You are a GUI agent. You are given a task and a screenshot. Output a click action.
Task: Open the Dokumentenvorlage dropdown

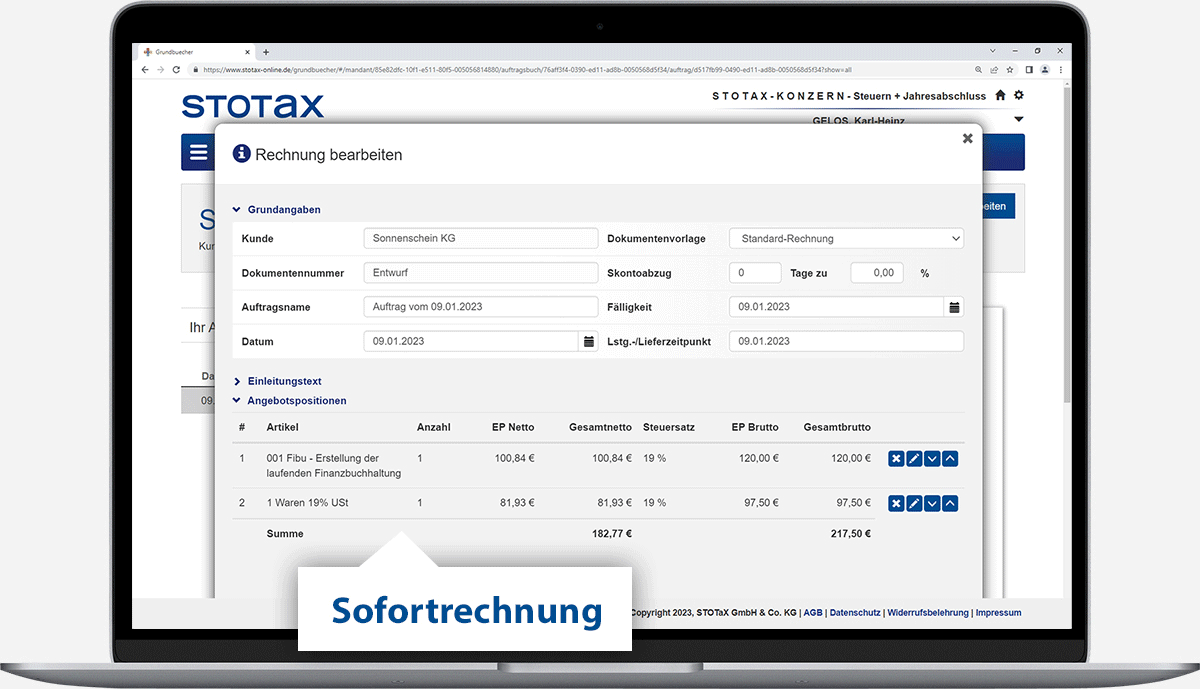pyautogui.click(x=845, y=239)
